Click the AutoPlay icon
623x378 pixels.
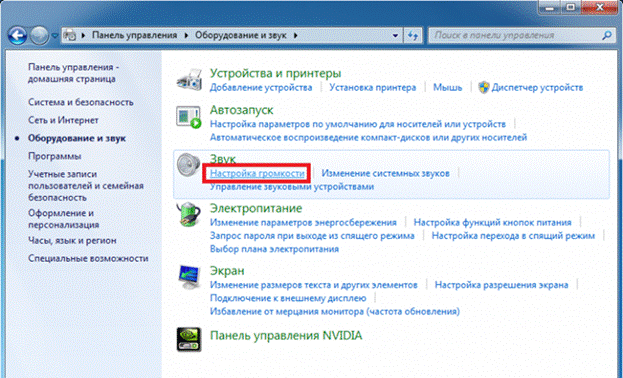[189, 117]
